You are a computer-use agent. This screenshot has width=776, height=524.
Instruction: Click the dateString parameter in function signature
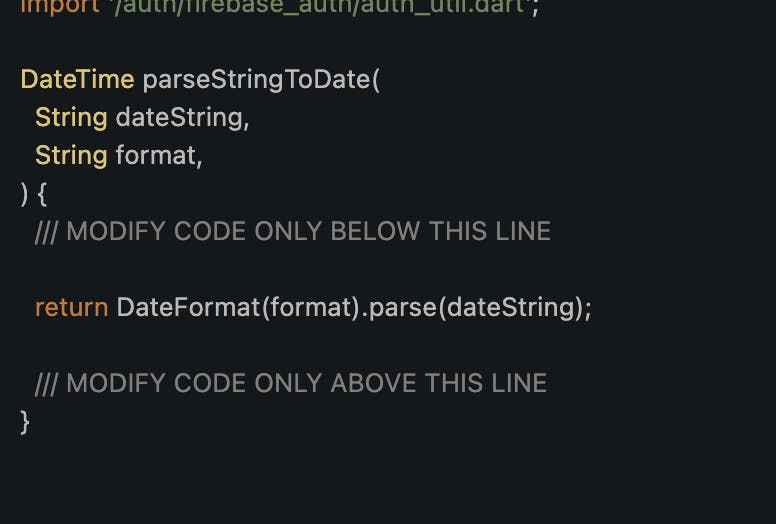pos(179,118)
